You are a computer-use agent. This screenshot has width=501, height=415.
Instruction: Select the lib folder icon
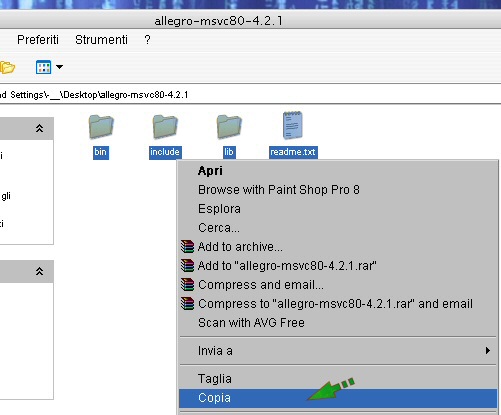click(229, 126)
